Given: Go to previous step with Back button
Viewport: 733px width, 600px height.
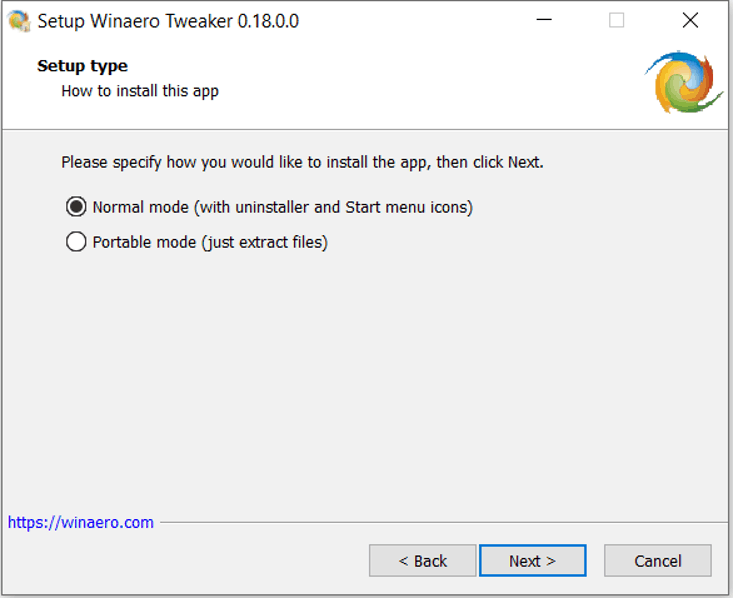Looking at the screenshot, I should pyautogui.click(x=423, y=561).
